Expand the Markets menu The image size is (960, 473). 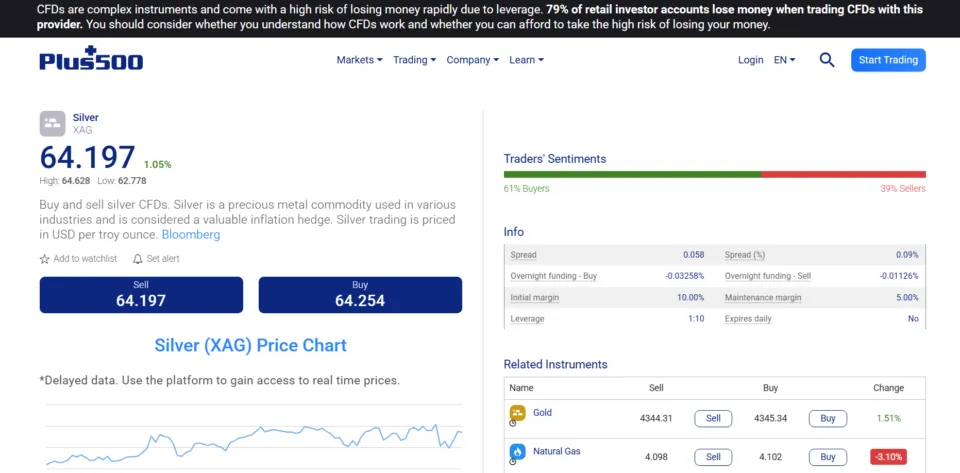point(359,60)
